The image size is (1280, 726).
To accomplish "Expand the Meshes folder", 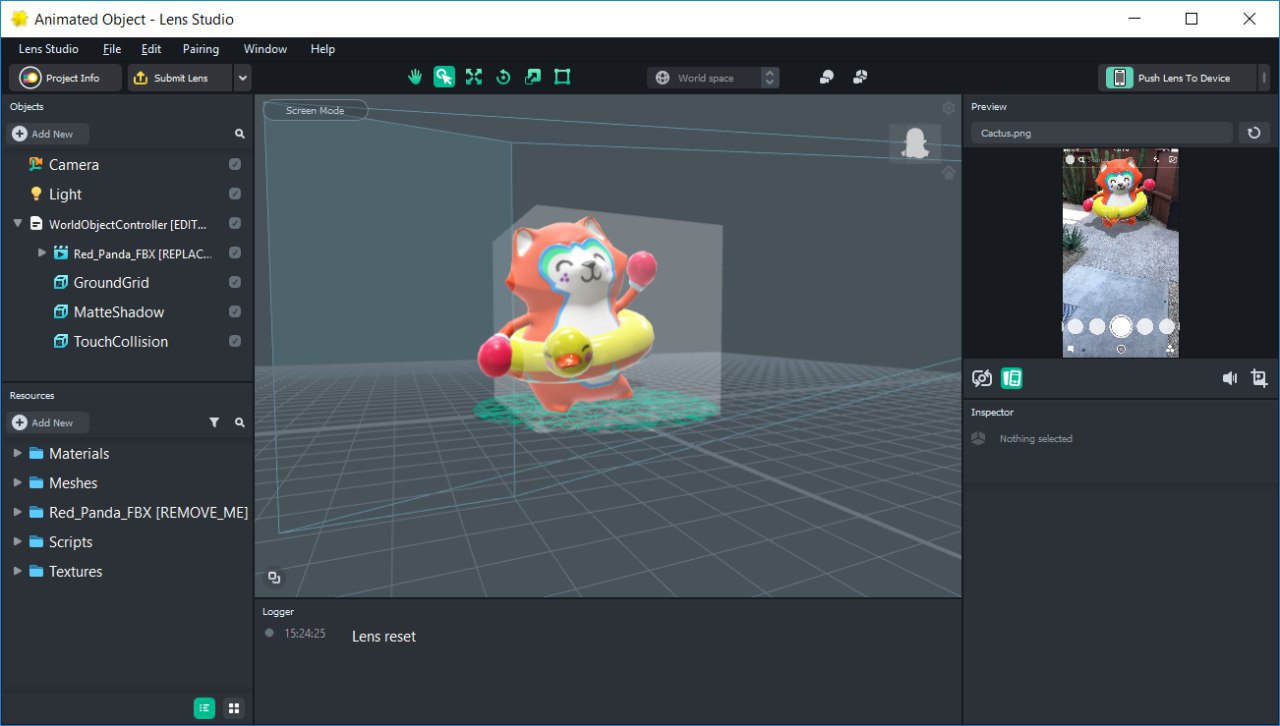I will (x=17, y=483).
